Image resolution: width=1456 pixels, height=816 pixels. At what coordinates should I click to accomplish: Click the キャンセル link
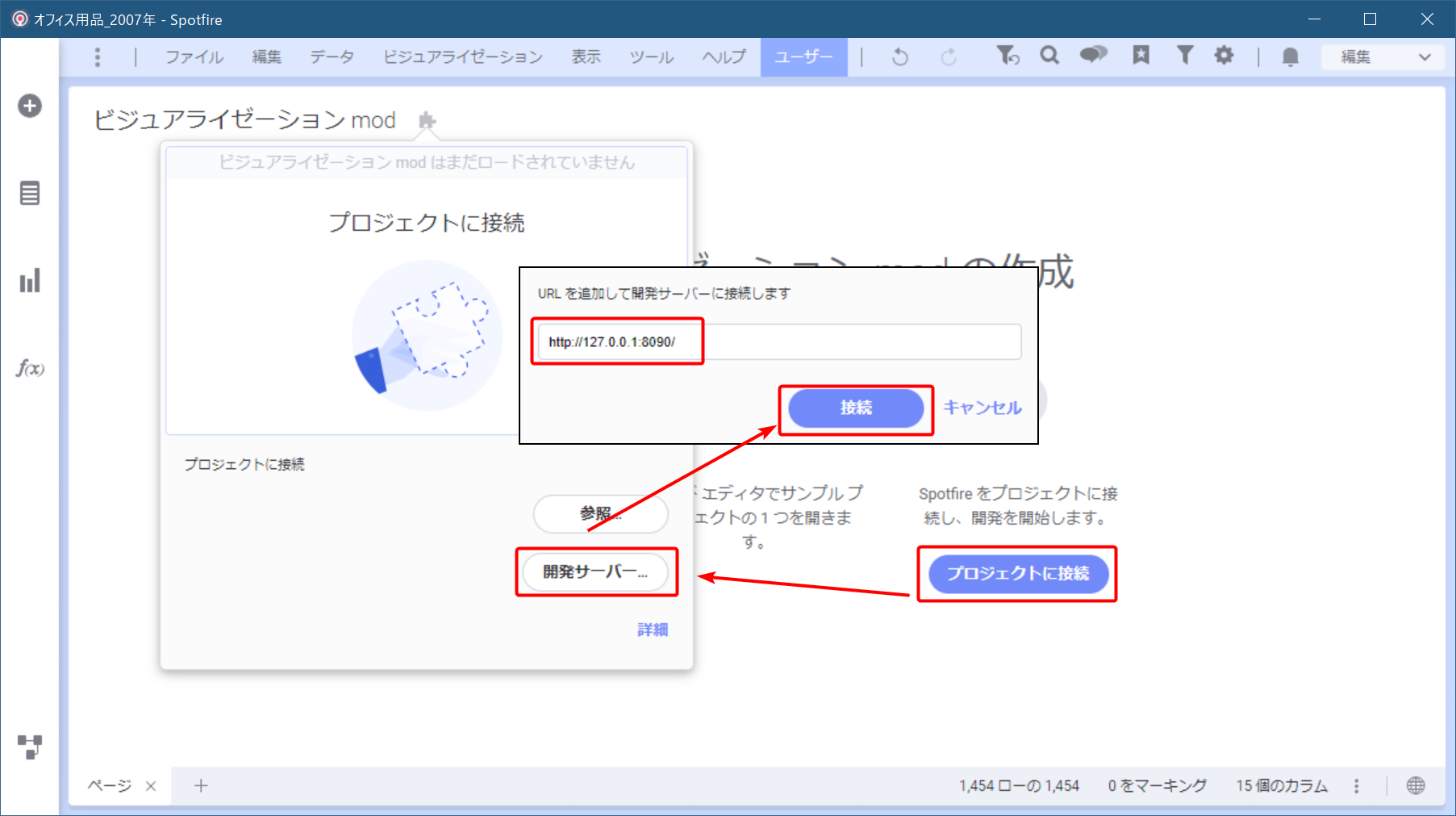(982, 408)
